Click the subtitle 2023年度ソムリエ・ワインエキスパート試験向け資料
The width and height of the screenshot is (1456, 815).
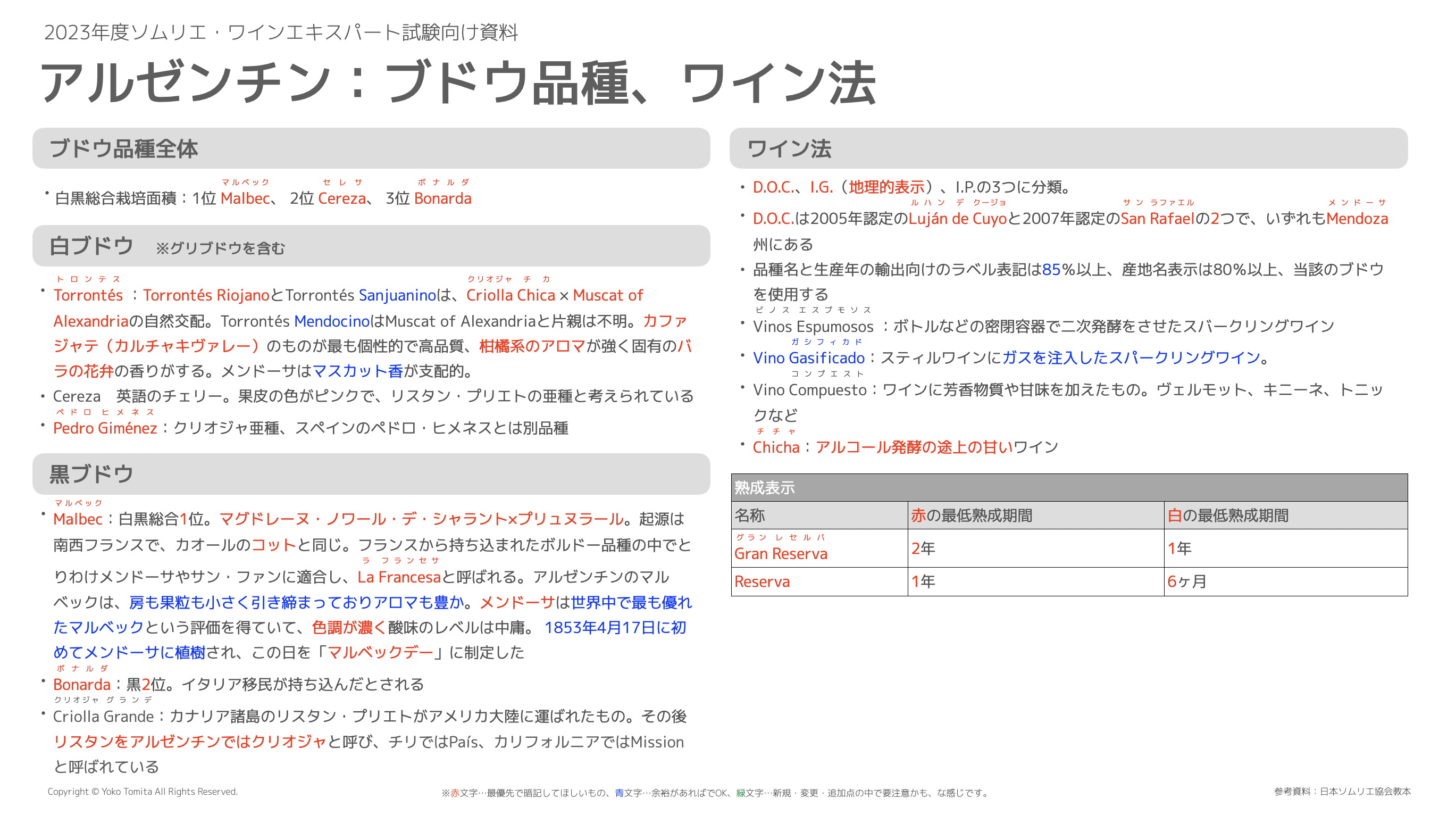[x=281, y=32]
